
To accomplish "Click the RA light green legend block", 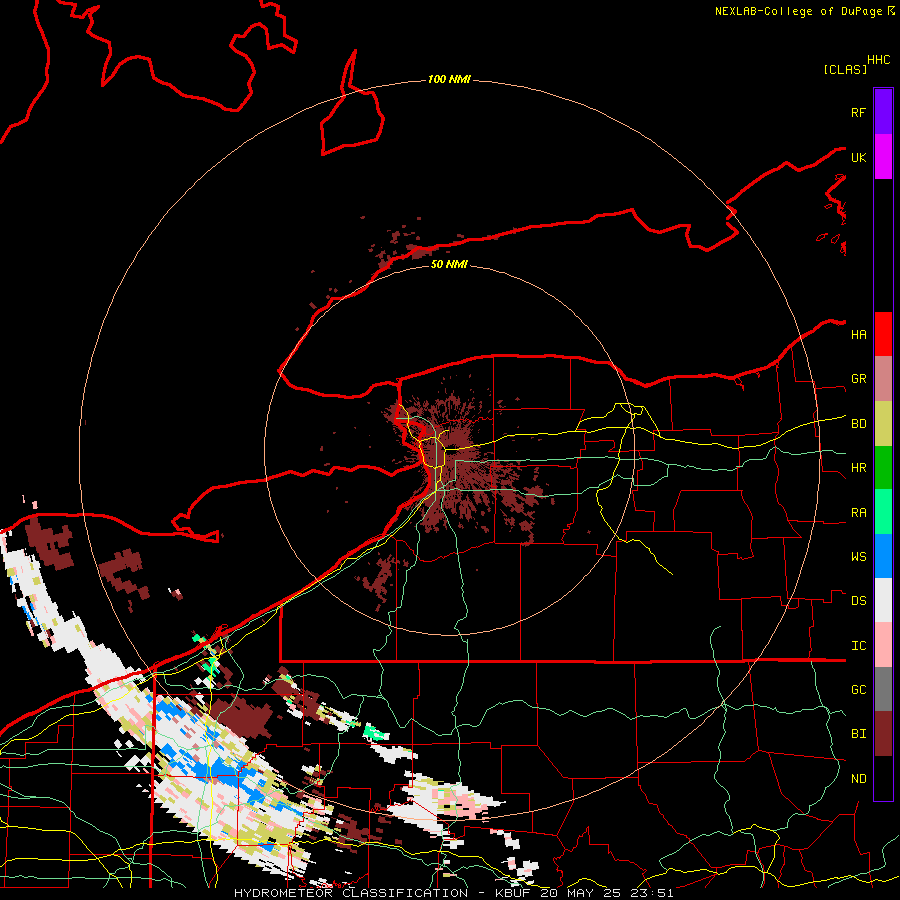I will click(x=883, y=512).
